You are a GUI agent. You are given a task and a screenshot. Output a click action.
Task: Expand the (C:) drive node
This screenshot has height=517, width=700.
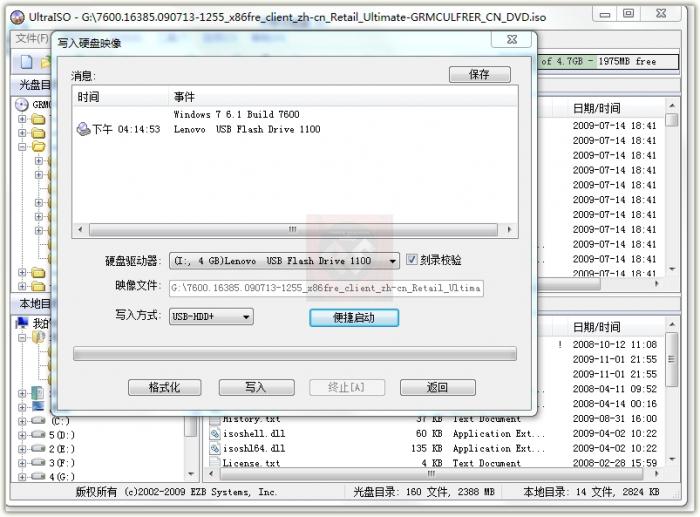point(22,421)
